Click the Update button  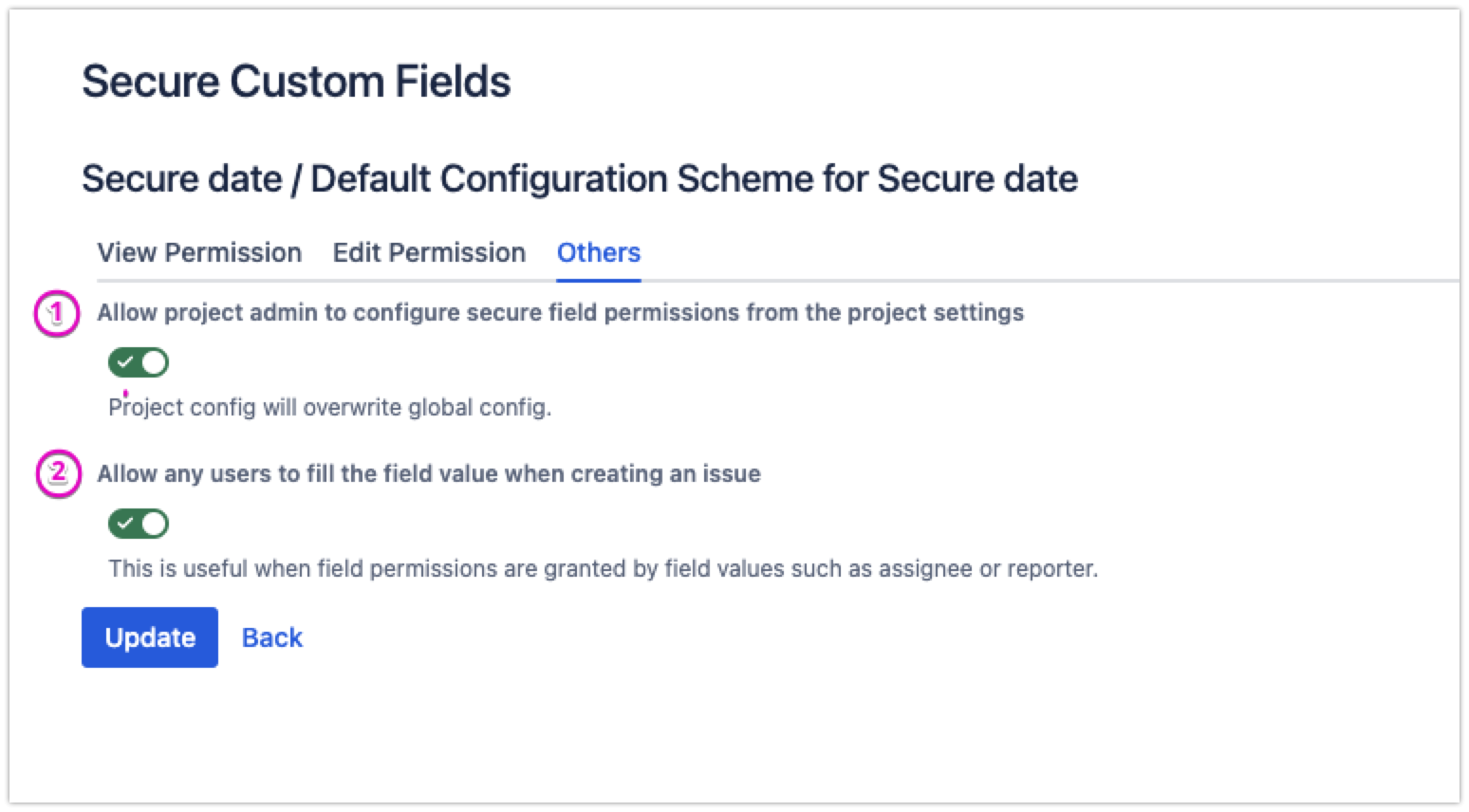tap(149, 637)
